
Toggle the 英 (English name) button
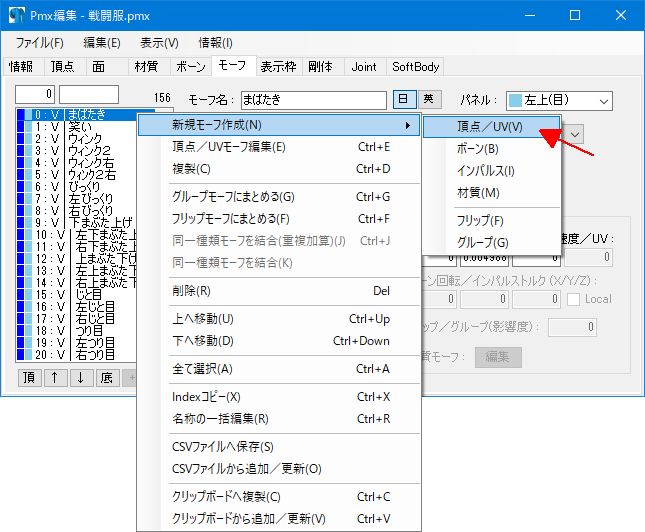tap(429, 100)
